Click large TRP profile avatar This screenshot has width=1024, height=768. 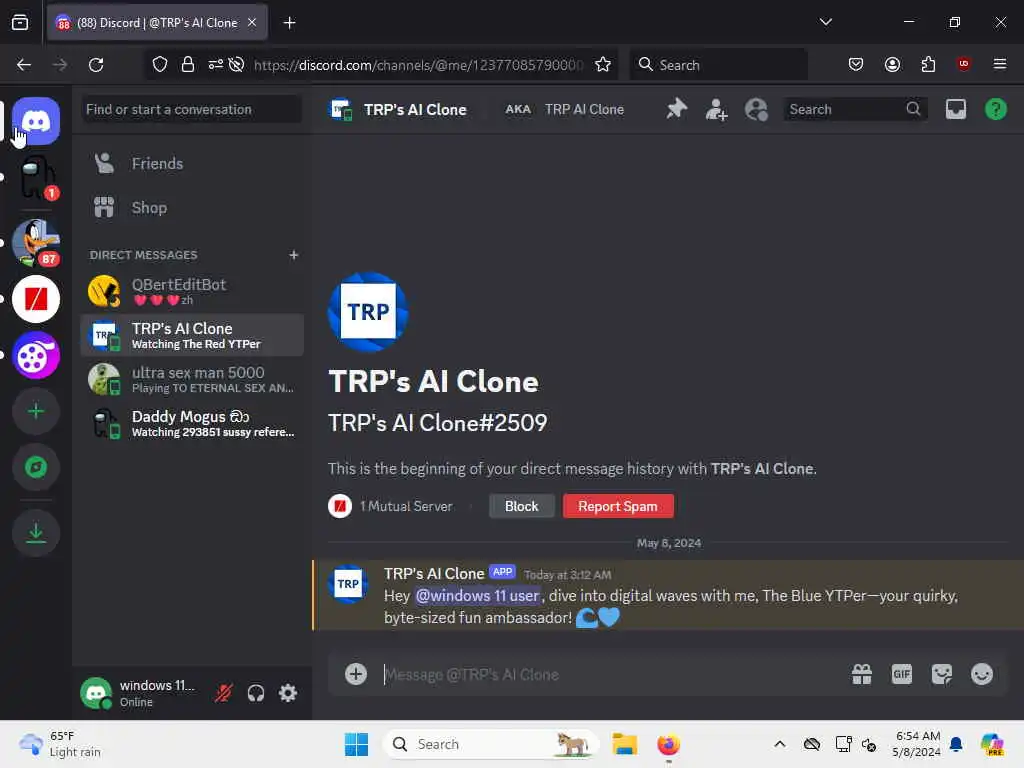coord(368,312)
